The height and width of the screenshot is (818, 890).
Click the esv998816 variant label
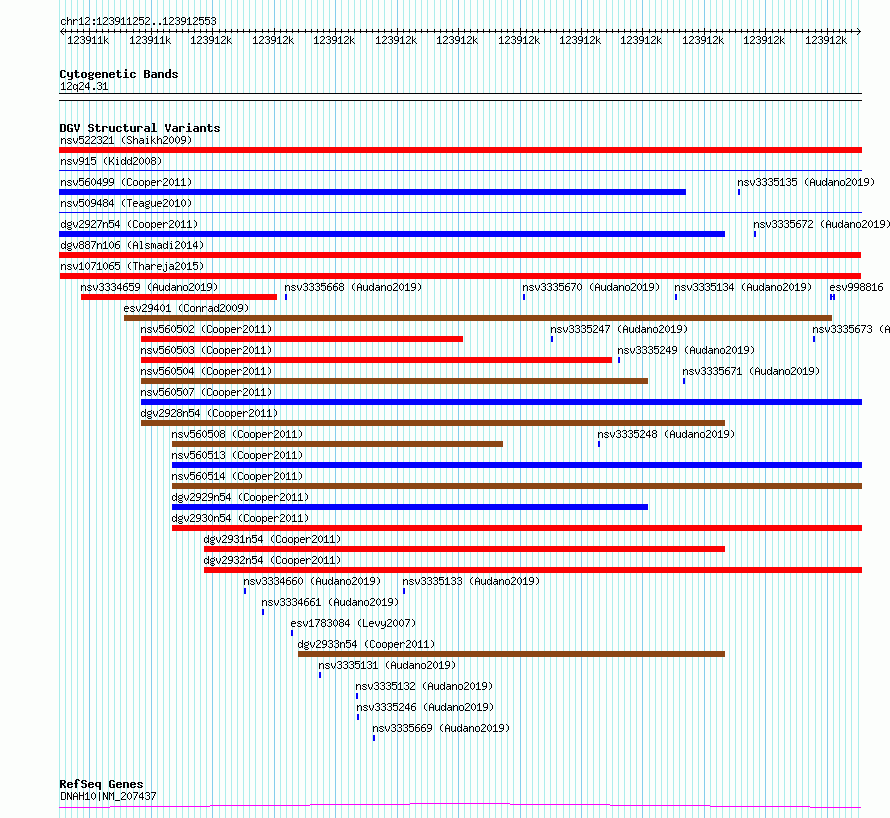point(857,287)
